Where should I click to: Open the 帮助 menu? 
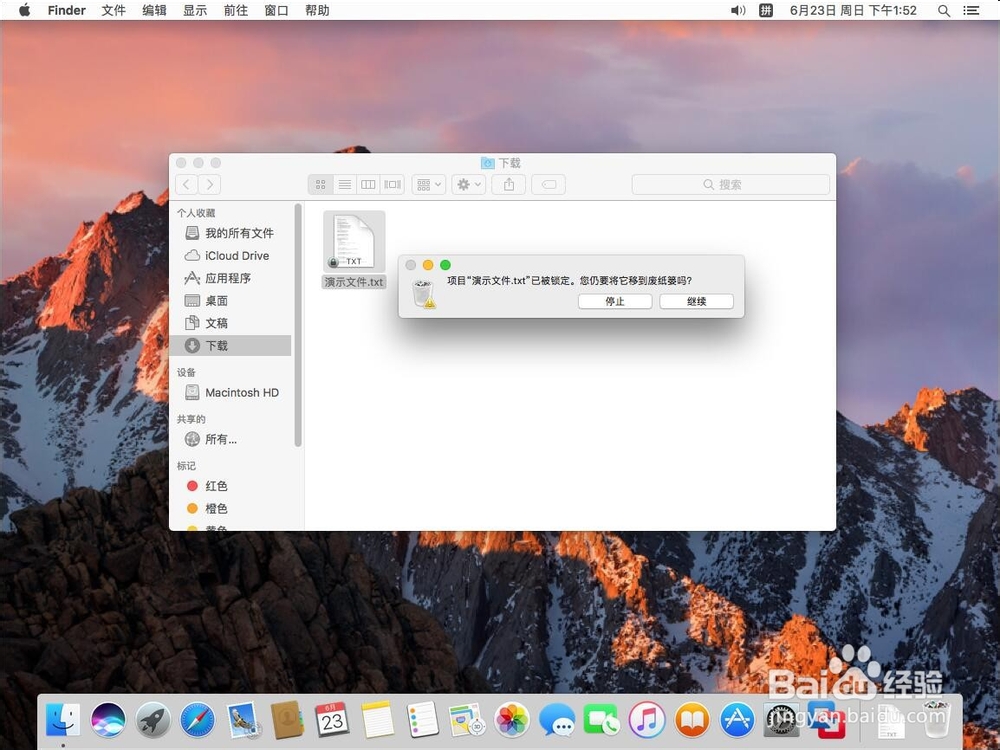(x=318, y=10)
